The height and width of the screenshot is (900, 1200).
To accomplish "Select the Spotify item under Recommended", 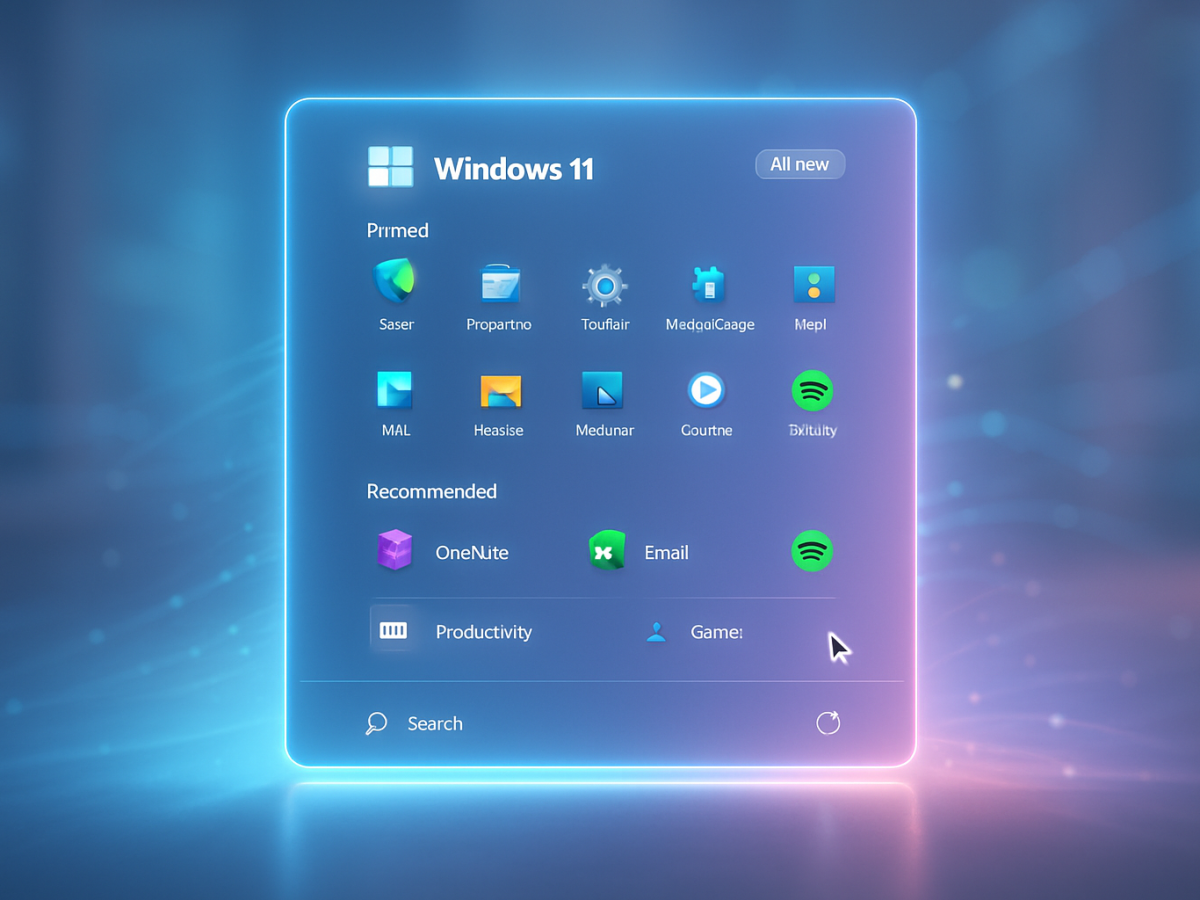I will 812,551.
